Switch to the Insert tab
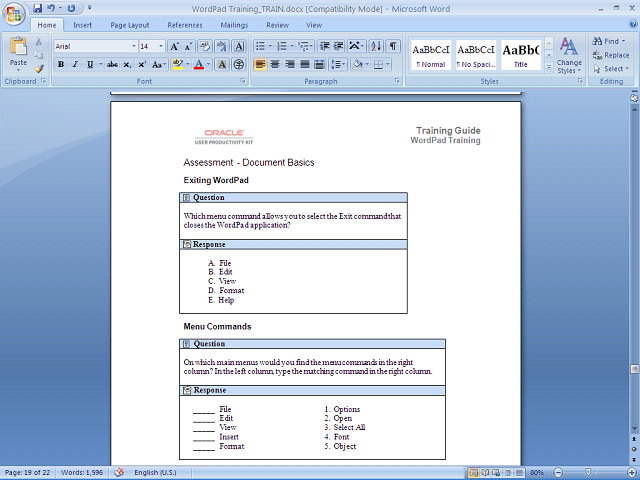Image resolution: width=640 pixels, height=480 pixels. point(82,25)
